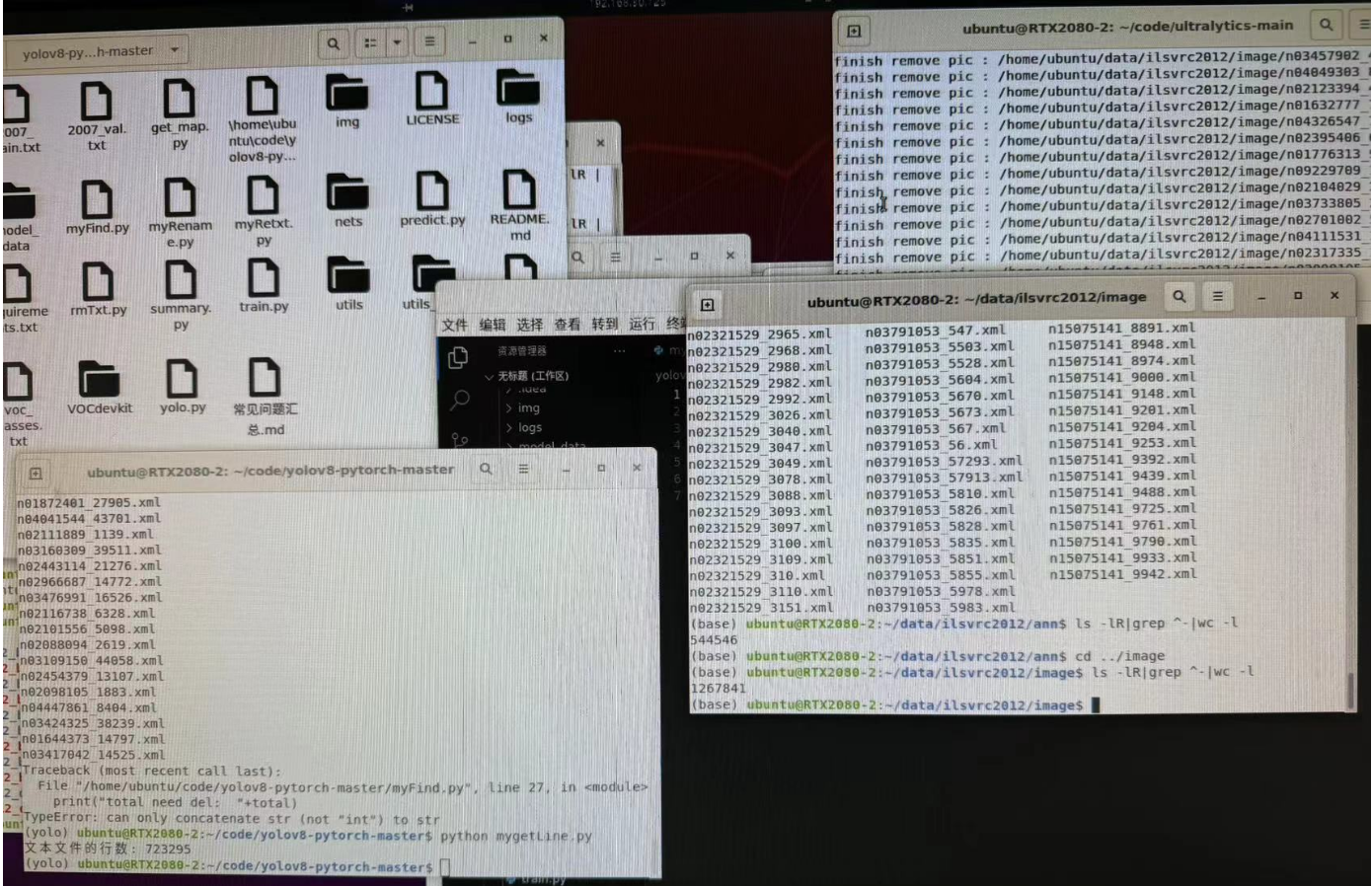Open the Search view in code editor sidebar
The image size is (1372, 886).
pos(460,400)
